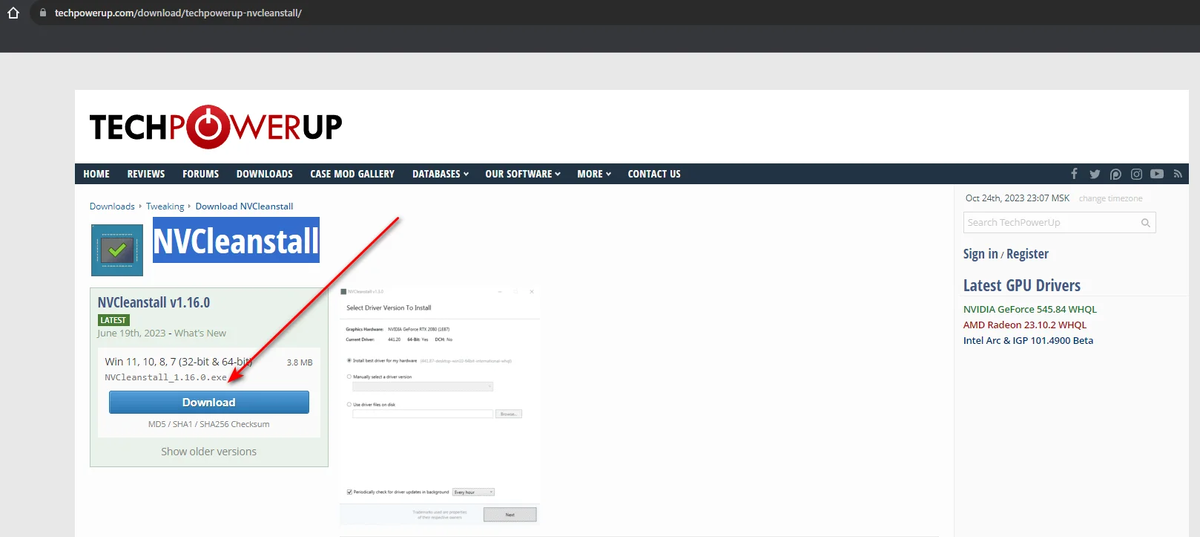Open TechPowerUp Instagram icon
The image size is (1200, 537).
pos(1137,174)
